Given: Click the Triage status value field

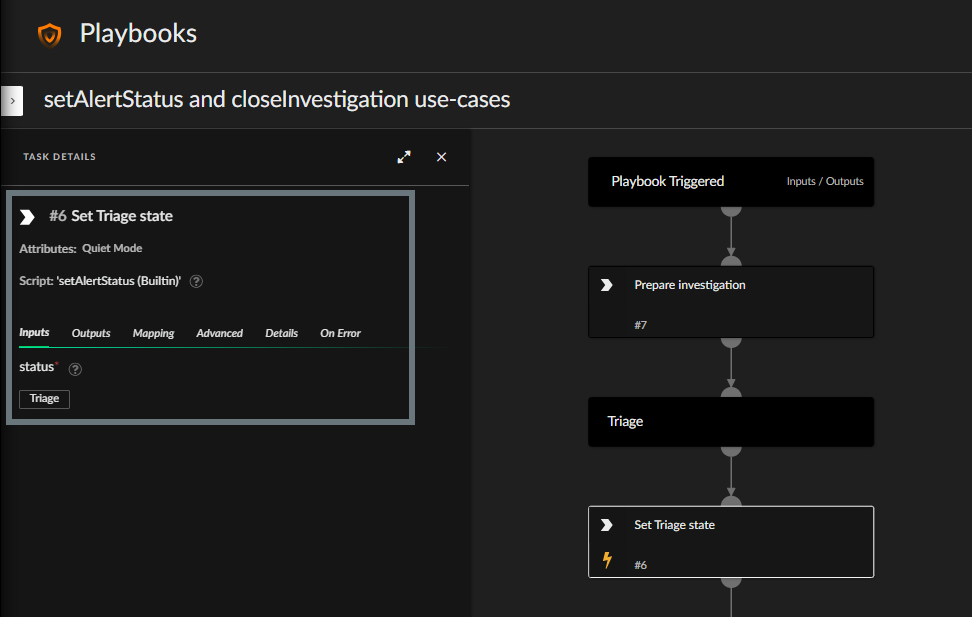Looking at the screenshot, I should 45,399.
